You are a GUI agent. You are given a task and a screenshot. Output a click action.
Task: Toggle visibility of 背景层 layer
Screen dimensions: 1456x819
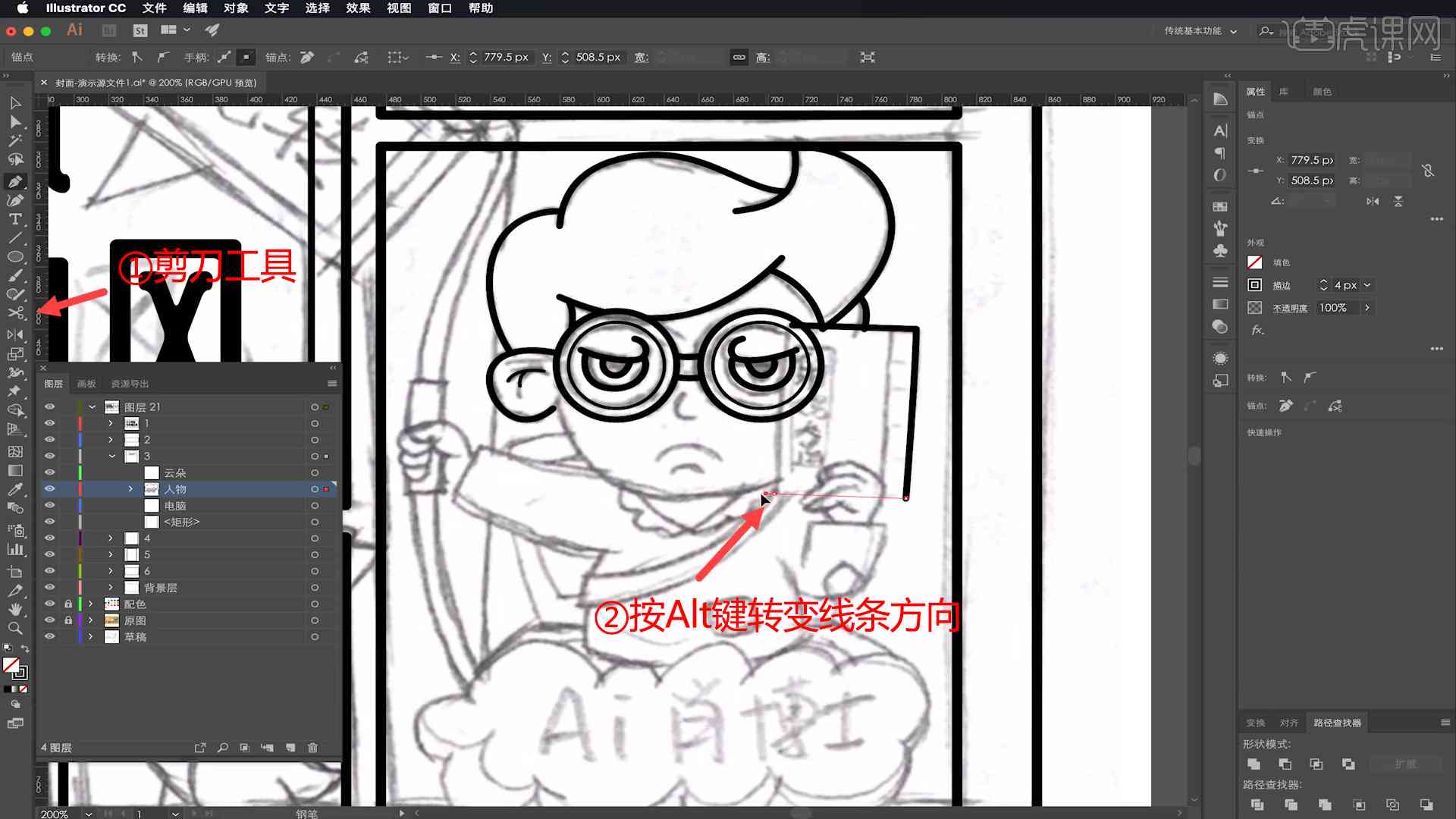coord(49,588)
